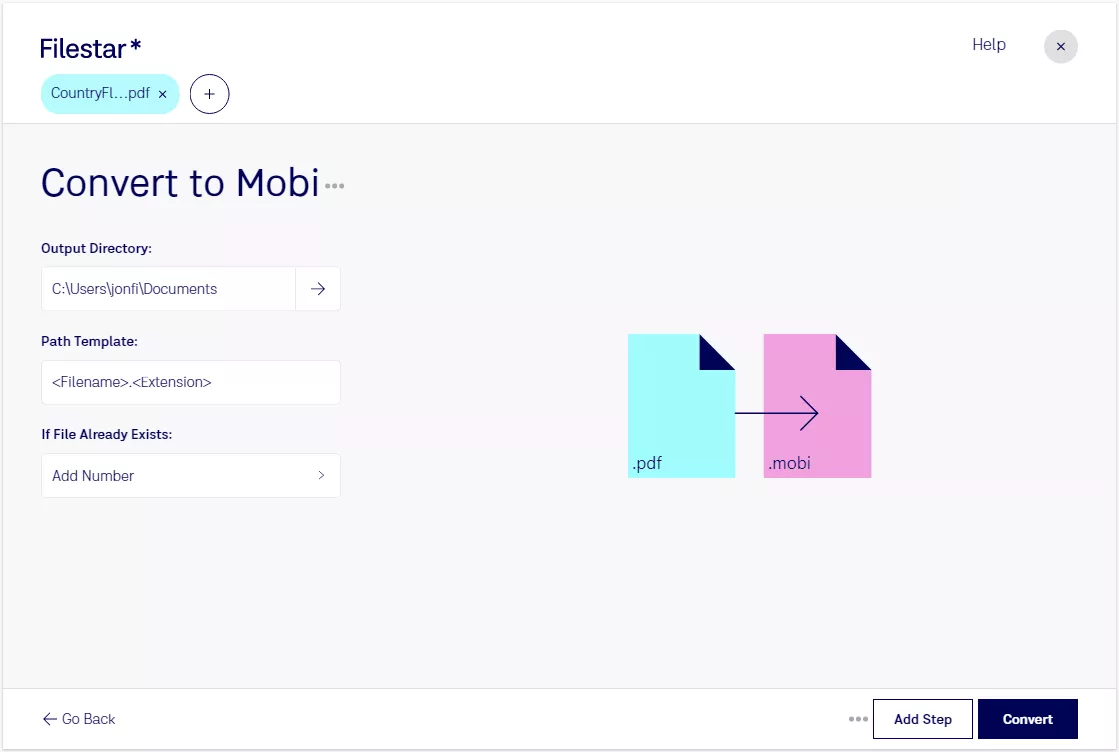Close Filestar with the round X button
This screenshot has width=1119, height=752.
pyautogui.click(x=1060, y=46)
